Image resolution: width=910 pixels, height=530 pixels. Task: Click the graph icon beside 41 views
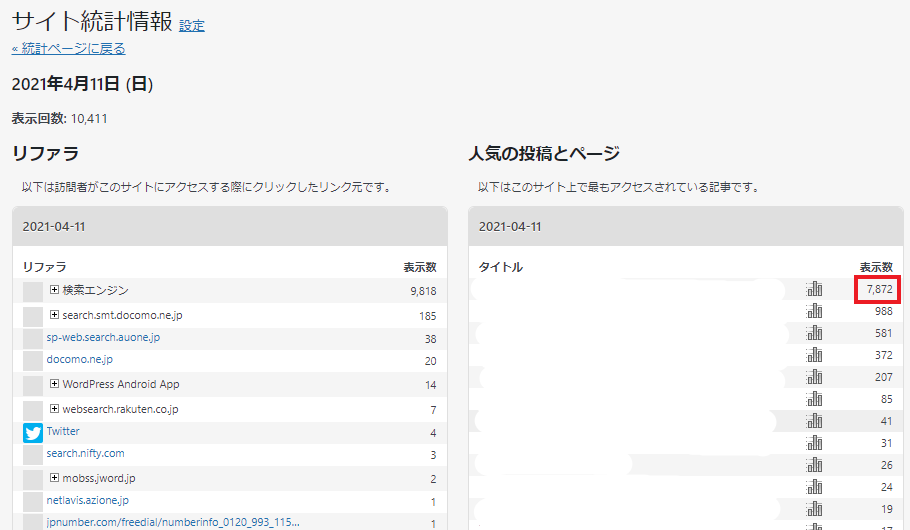coord(814,421)
